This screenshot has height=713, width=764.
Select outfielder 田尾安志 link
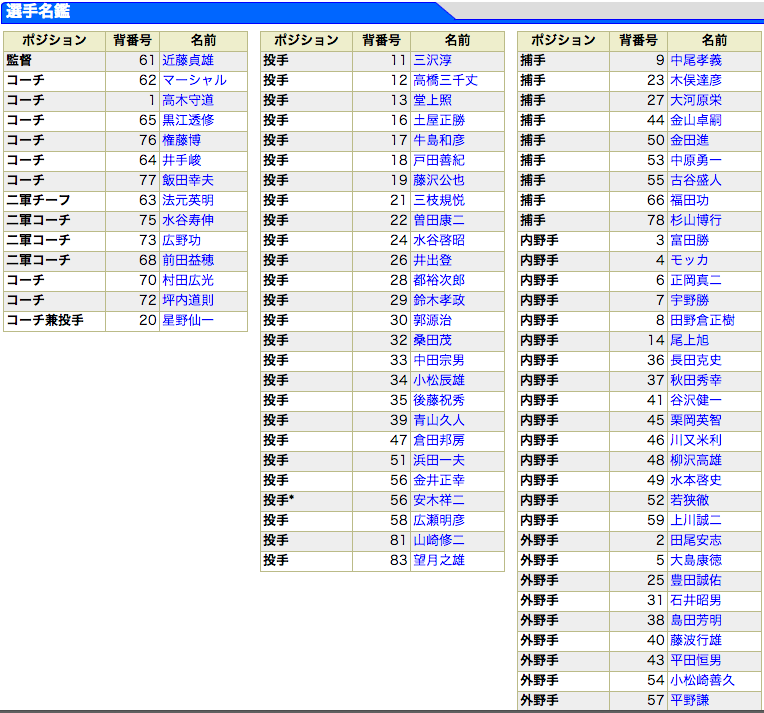696,540
